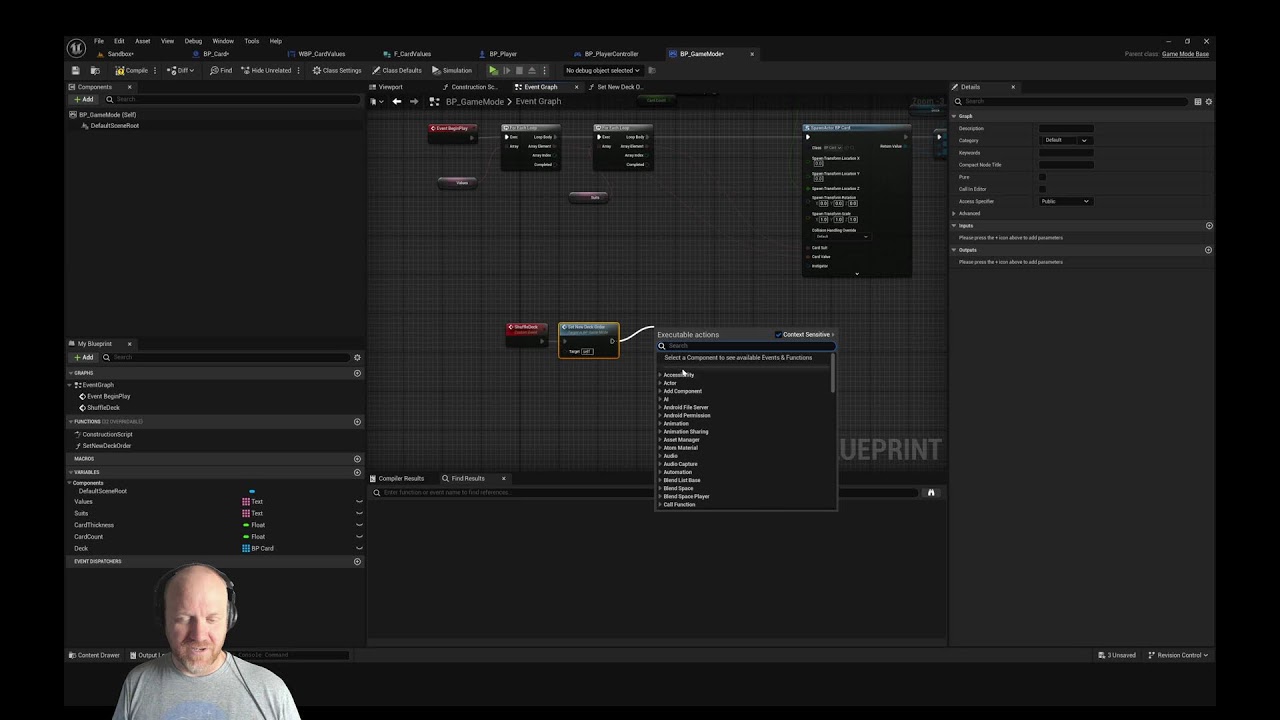This screenshot has height=720, width=1280.
Task: Click the Executable actions search field
Action: [x=746, y=346]
